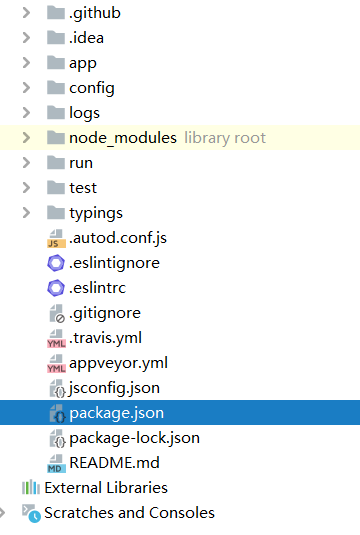Click the "library root" label

click(225, 138)
